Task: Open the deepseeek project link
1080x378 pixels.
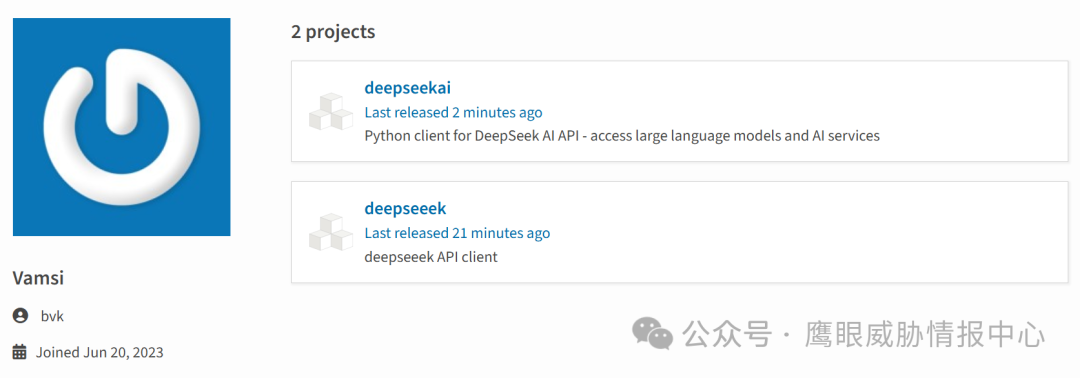Action: point(406,209)
